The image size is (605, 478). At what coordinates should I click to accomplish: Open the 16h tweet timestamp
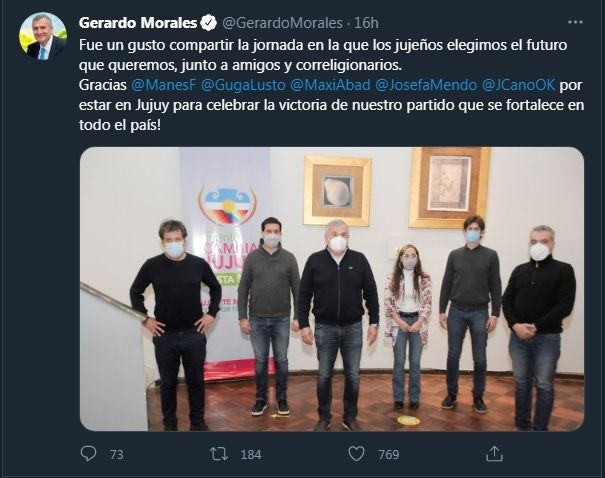tap(366, 23)
